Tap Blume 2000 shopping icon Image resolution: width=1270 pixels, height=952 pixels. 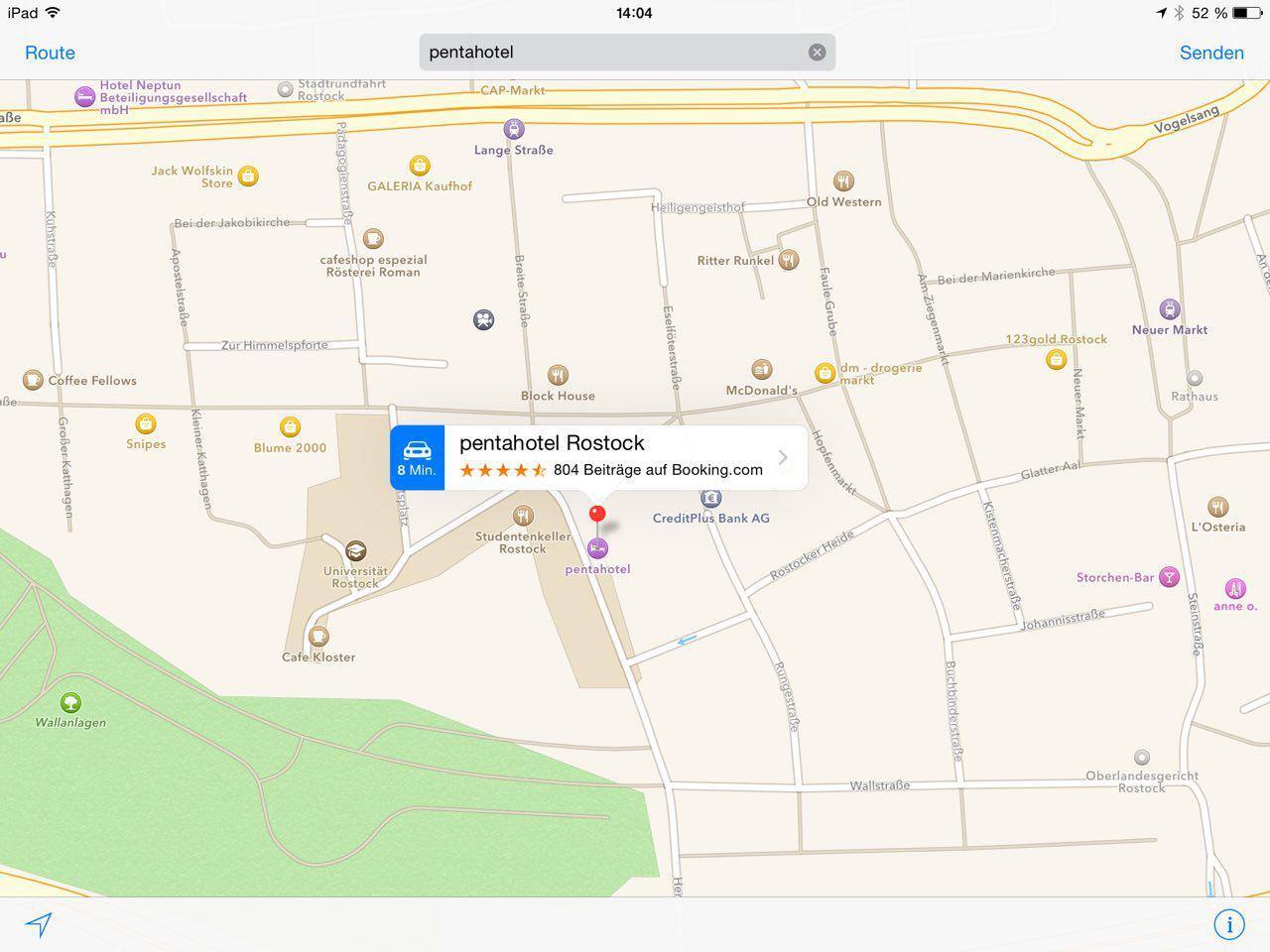[x=290, y=427]
